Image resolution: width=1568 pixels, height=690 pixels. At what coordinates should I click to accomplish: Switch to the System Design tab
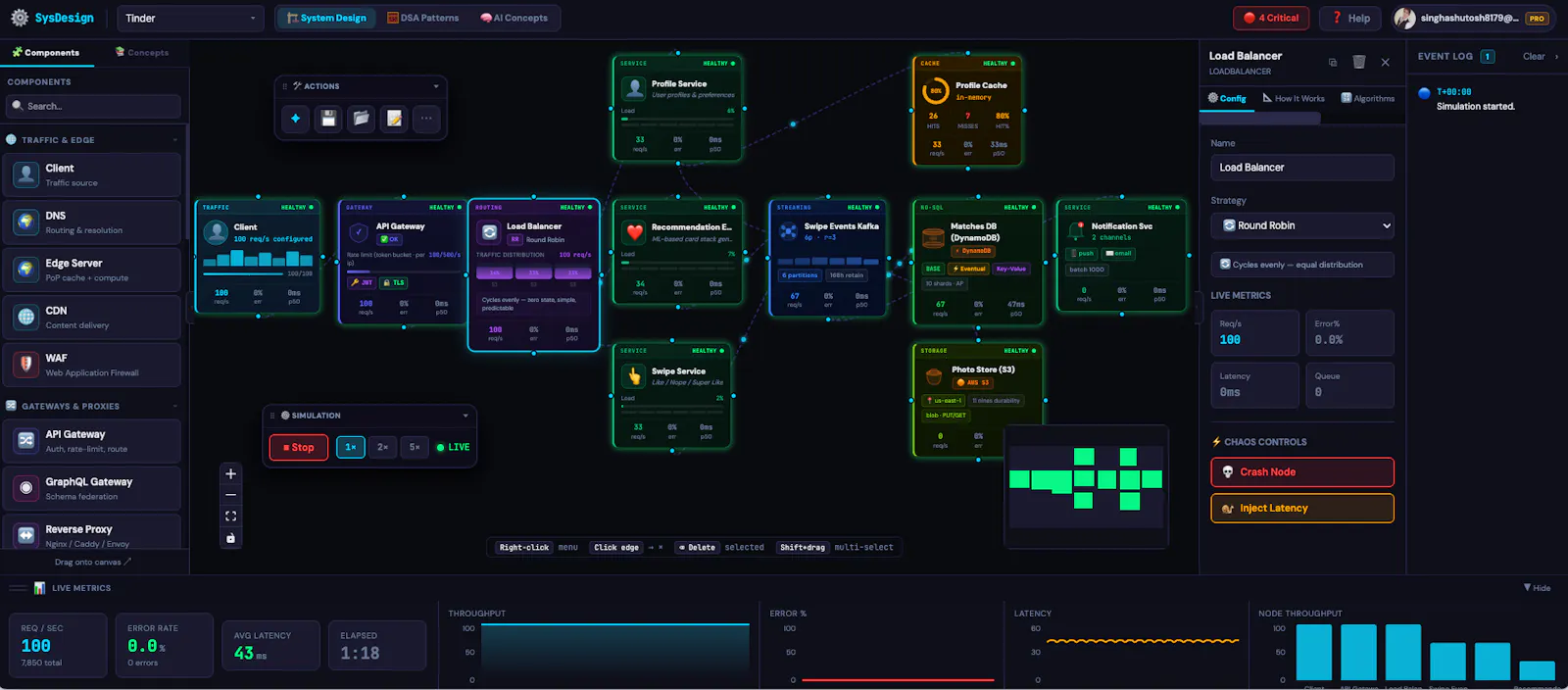[x=326, y=18]
